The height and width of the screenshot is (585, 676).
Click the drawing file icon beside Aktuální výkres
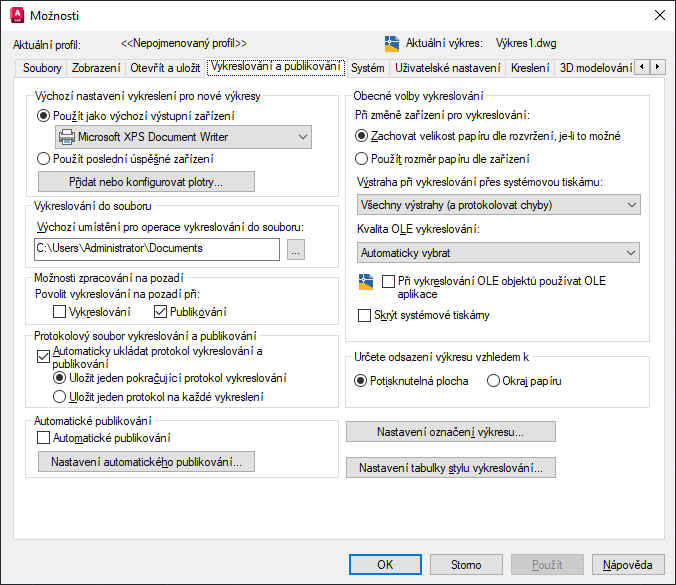point(392,44)
